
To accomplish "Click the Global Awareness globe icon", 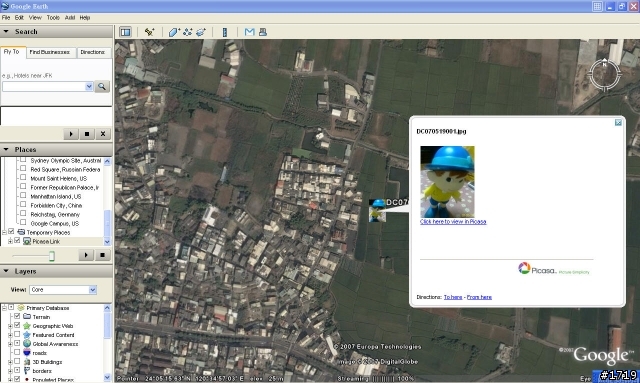I will tap(27, 344).
